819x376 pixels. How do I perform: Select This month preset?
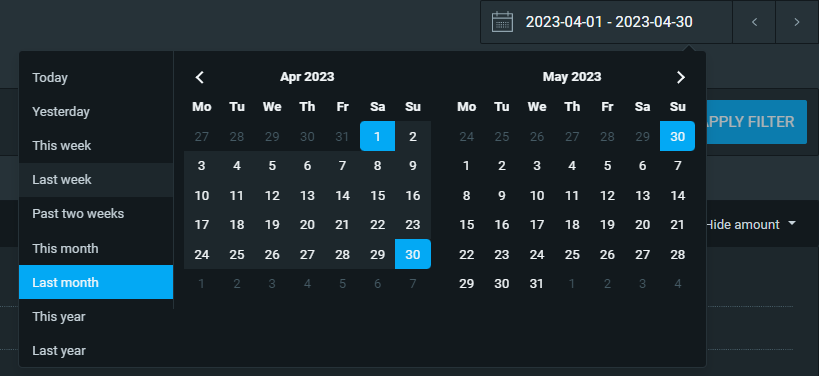point(96,248)
